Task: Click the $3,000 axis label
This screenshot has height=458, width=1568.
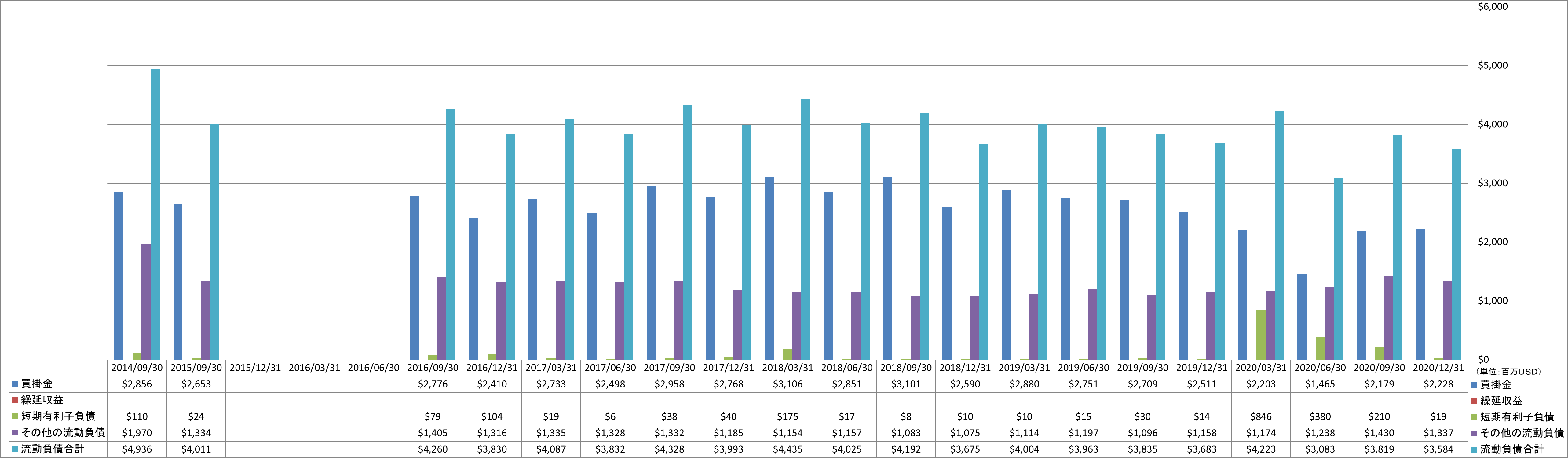Action: [1493, 183]
